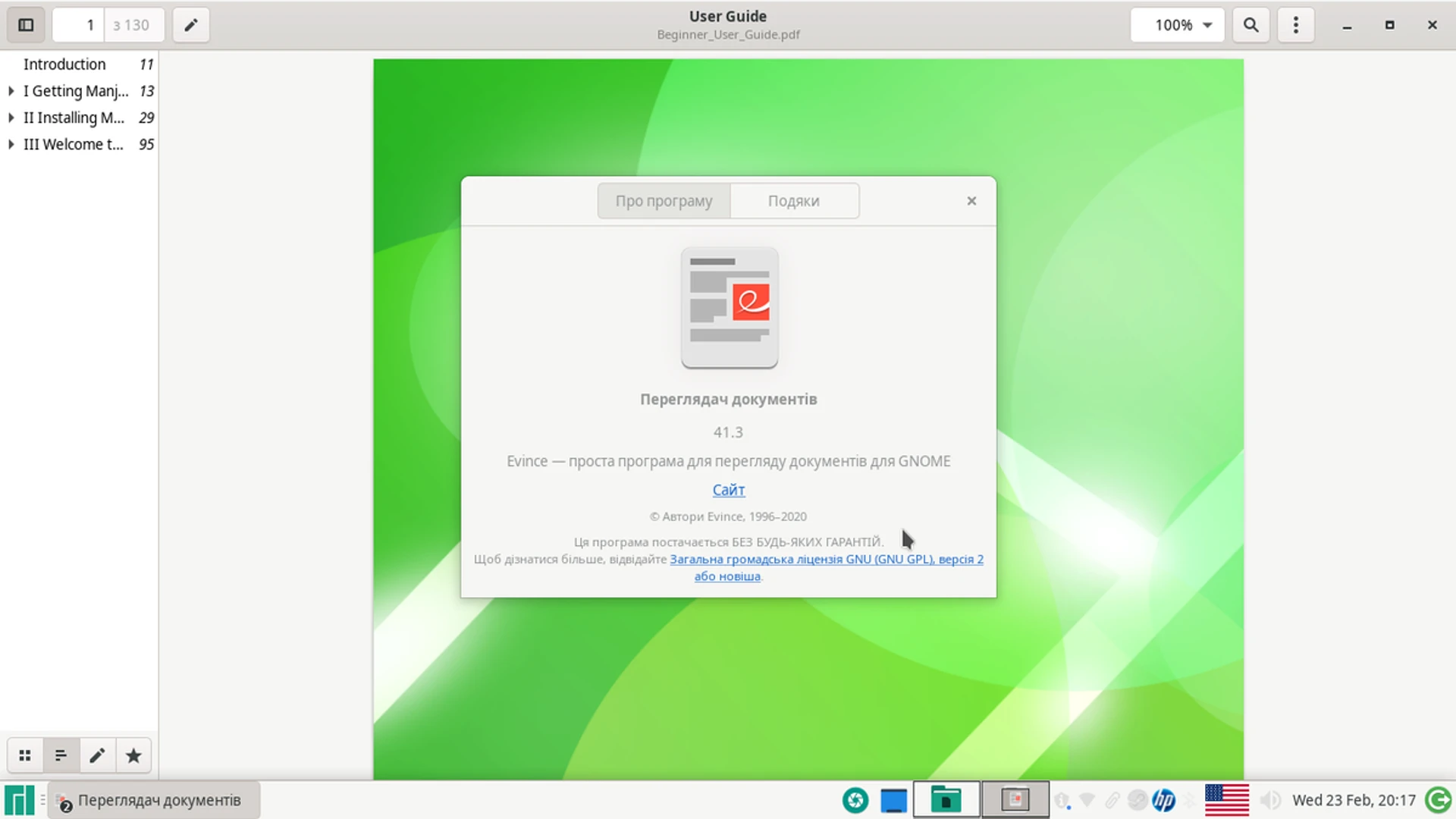Open the HP printer tray icon

click(1163, 800)
